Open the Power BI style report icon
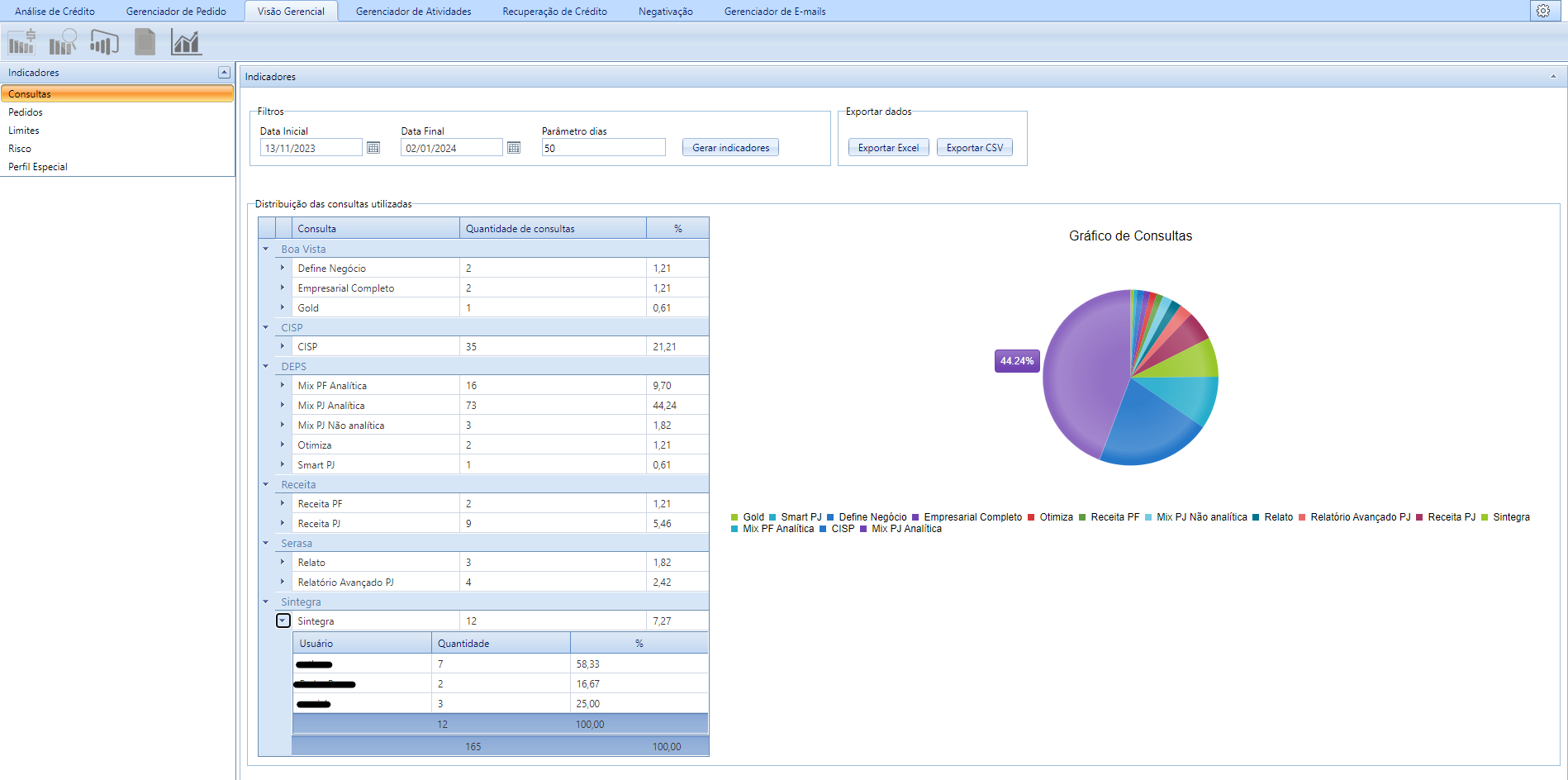 (105, 41)
